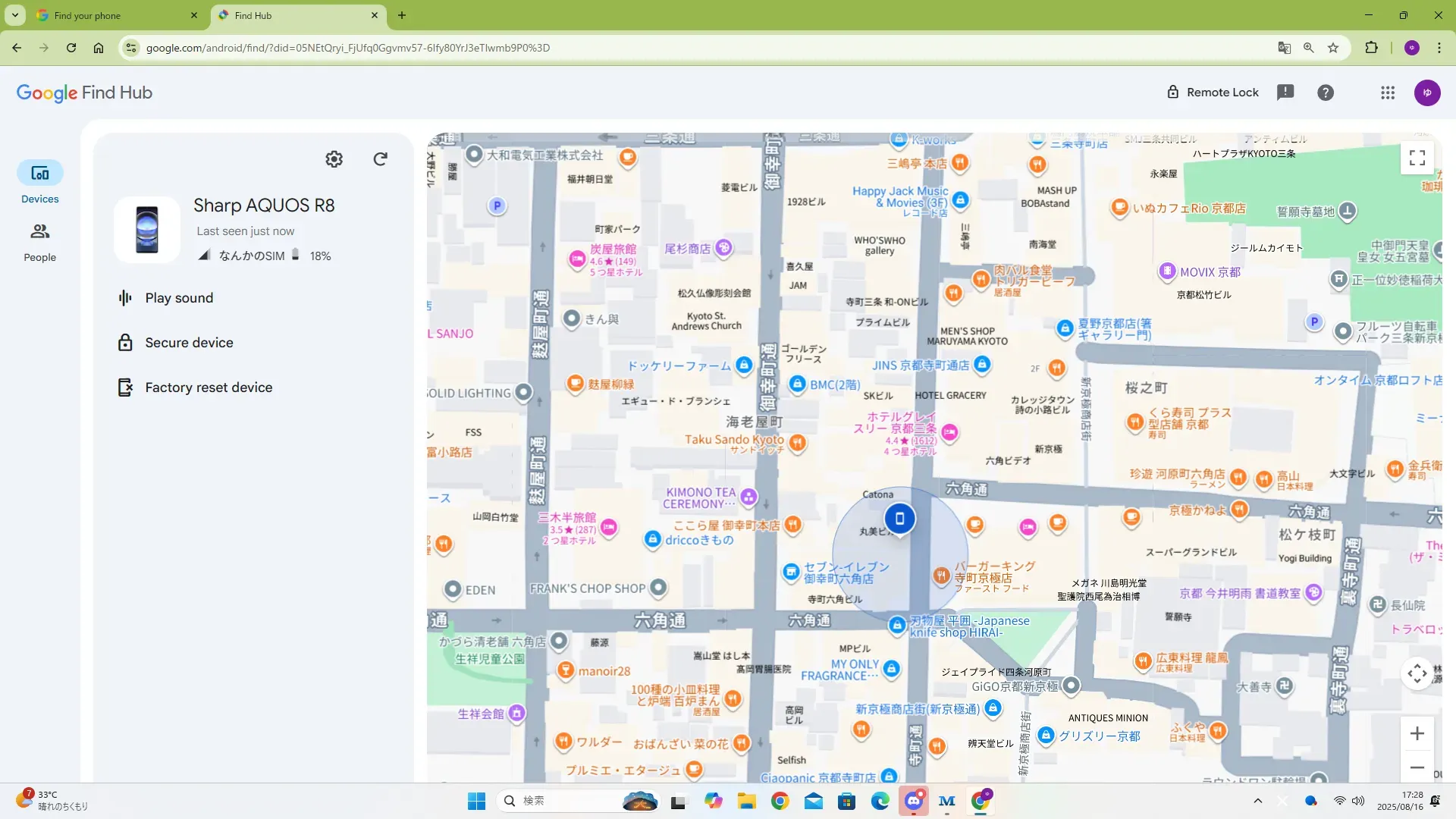Click the Remote Lock button
This screenshot has height=819, width=1456.
click(x=1212, y=93)
